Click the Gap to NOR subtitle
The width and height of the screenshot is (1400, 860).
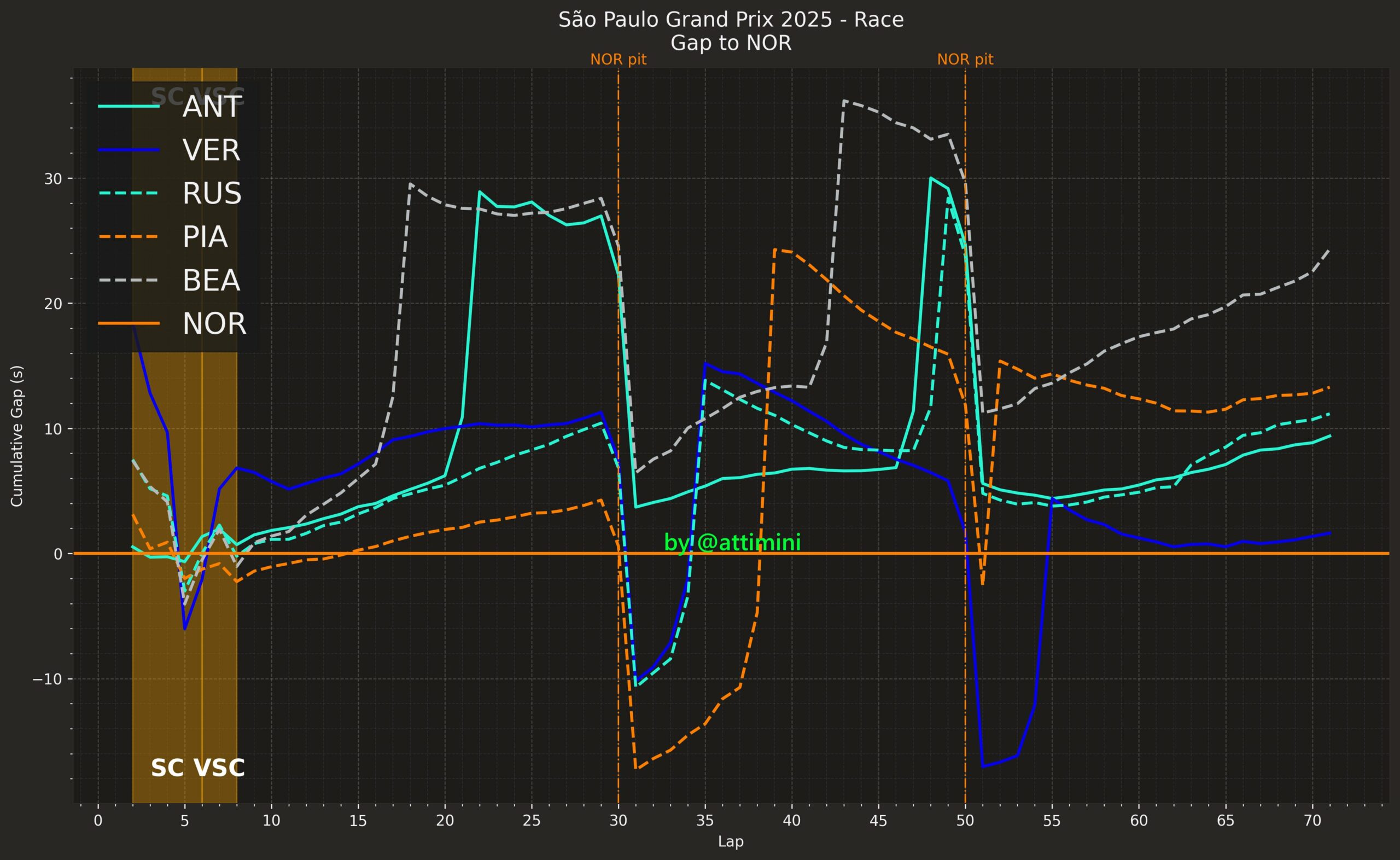(x=731, y=43)
